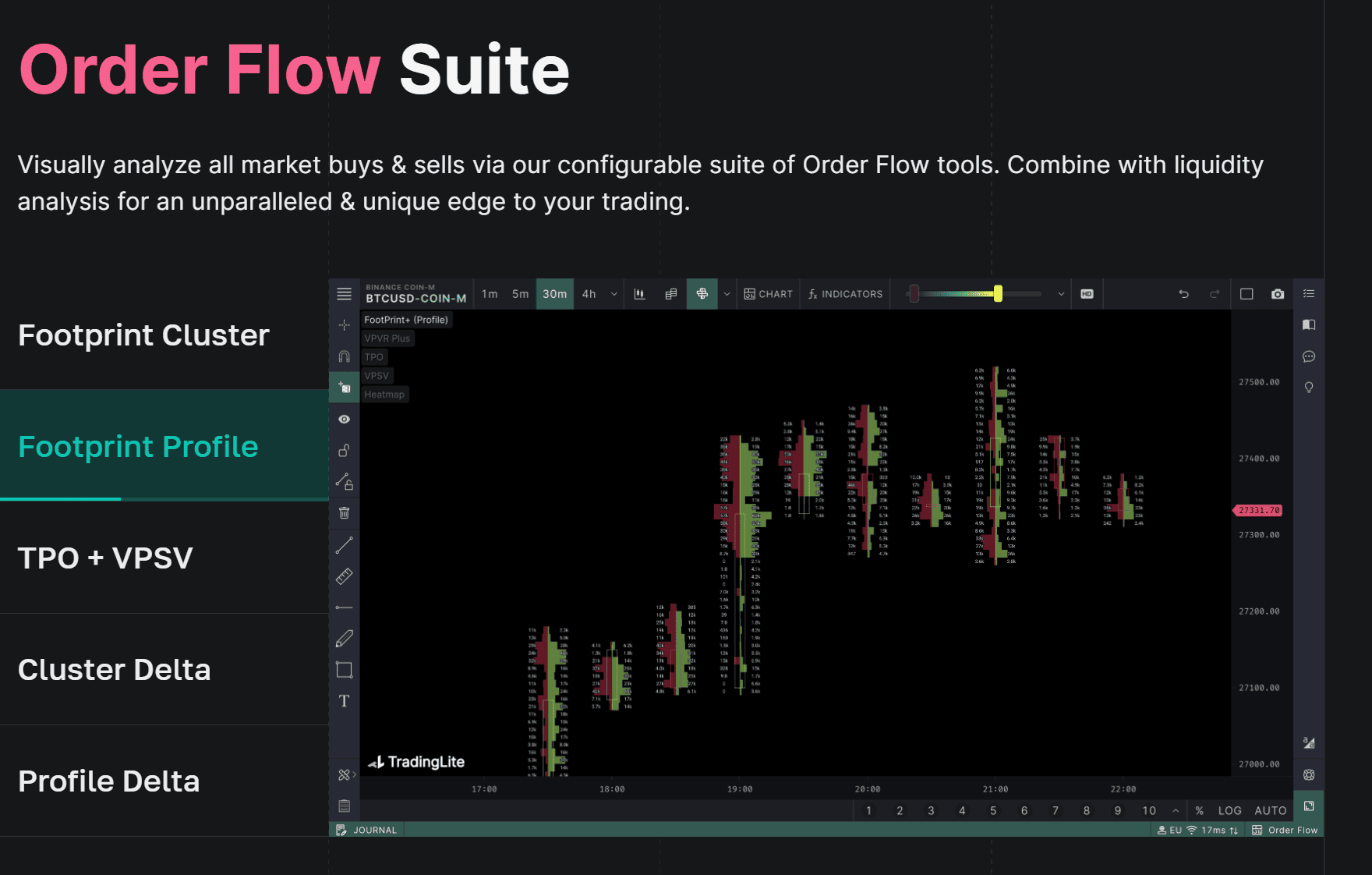Toggle the VPVR Plus indicator label
Screen dimensions: 1372x875
tap(387, 338)
